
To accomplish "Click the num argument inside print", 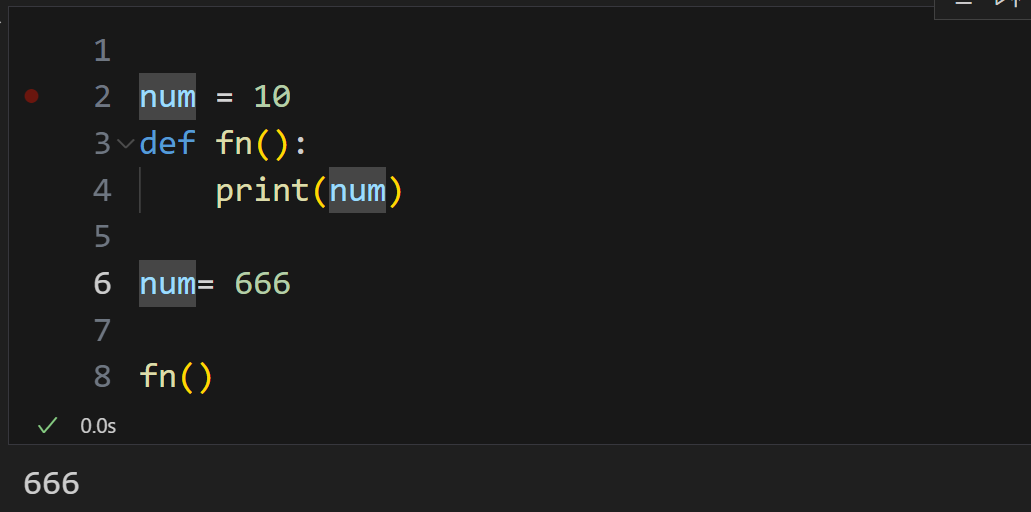I will pos(357,190).
